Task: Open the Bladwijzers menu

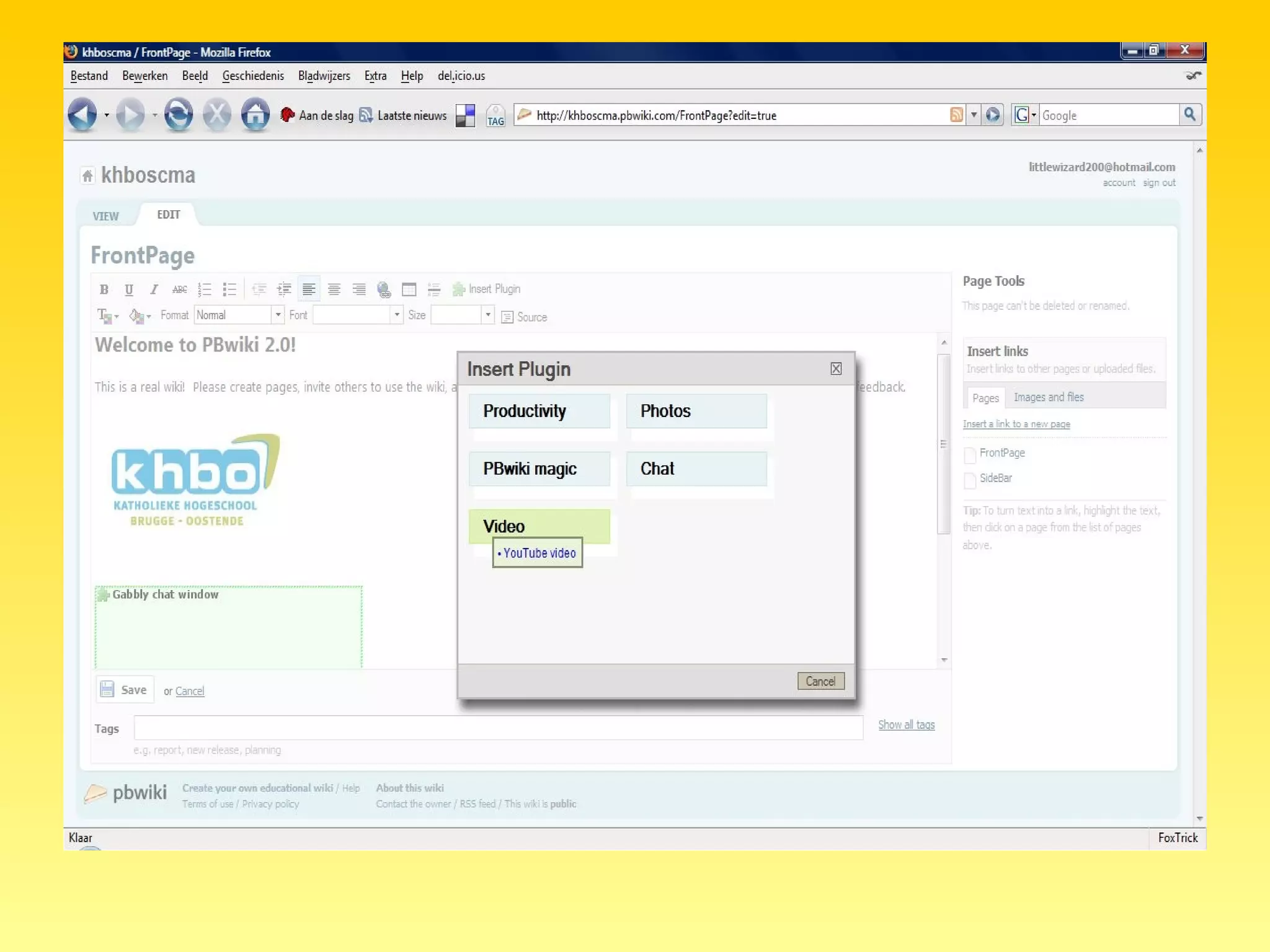Action: (324, 76)
